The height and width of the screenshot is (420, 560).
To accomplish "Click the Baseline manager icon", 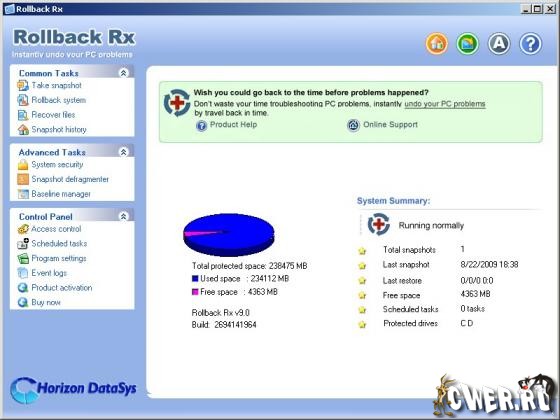I will tap(23, 194).
